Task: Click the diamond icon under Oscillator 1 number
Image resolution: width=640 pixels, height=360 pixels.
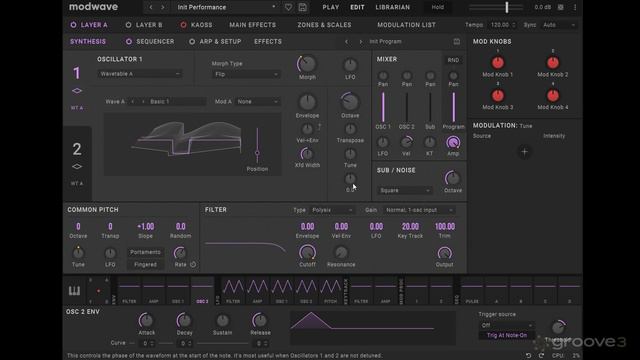Action: (x=77, y=91)
